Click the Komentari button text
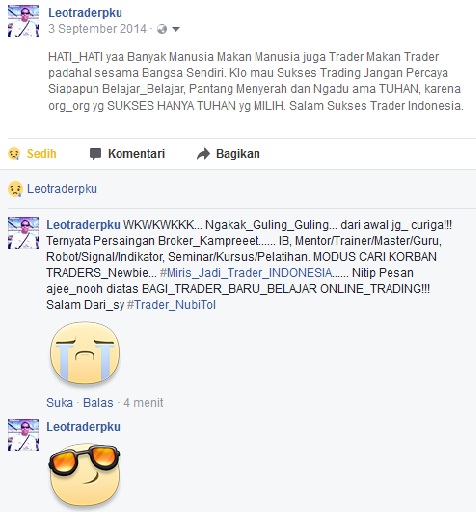The width and height of the screenshot is (476, 512). pos(136,154)
